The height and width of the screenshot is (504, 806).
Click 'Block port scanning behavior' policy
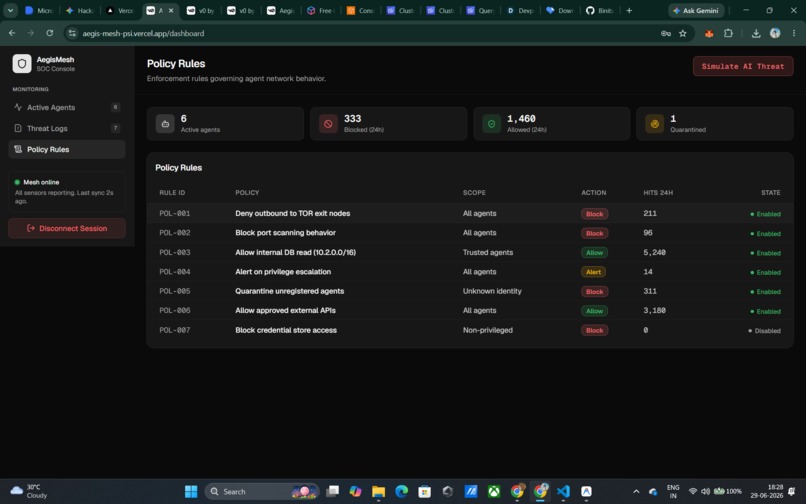(x=285, y=233)
